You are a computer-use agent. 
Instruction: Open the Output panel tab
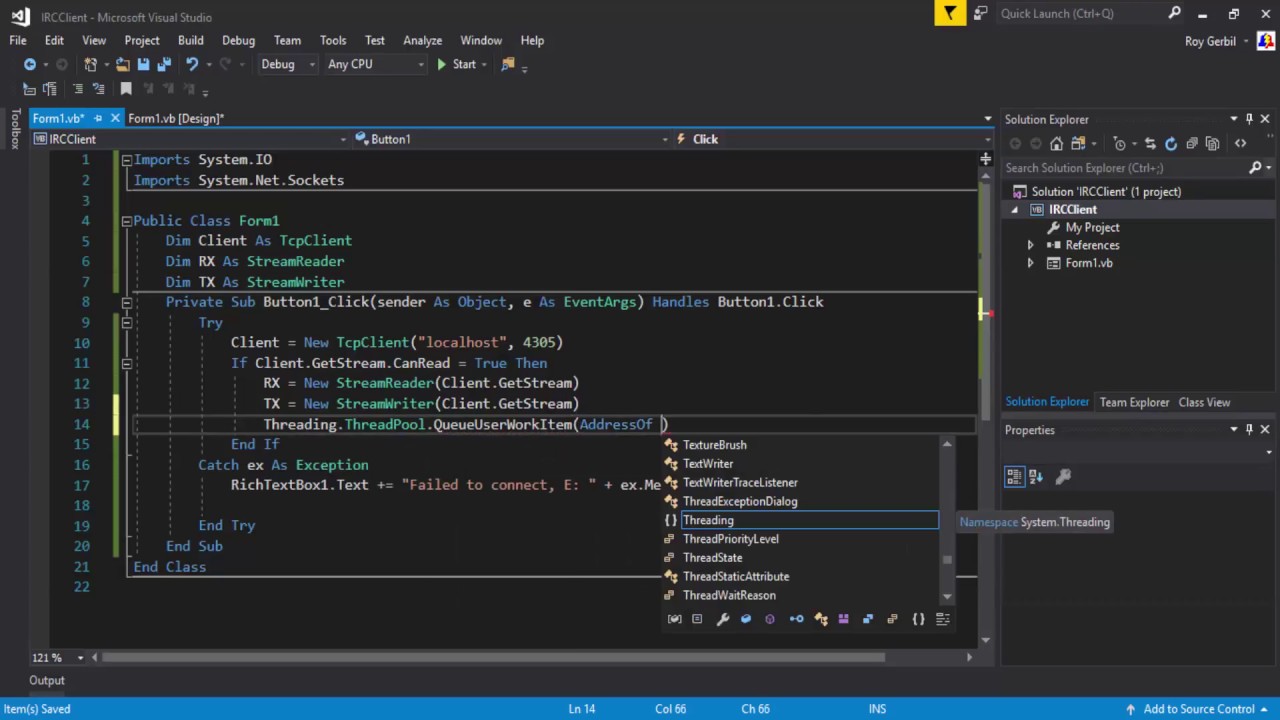click(x=46, y=680)
